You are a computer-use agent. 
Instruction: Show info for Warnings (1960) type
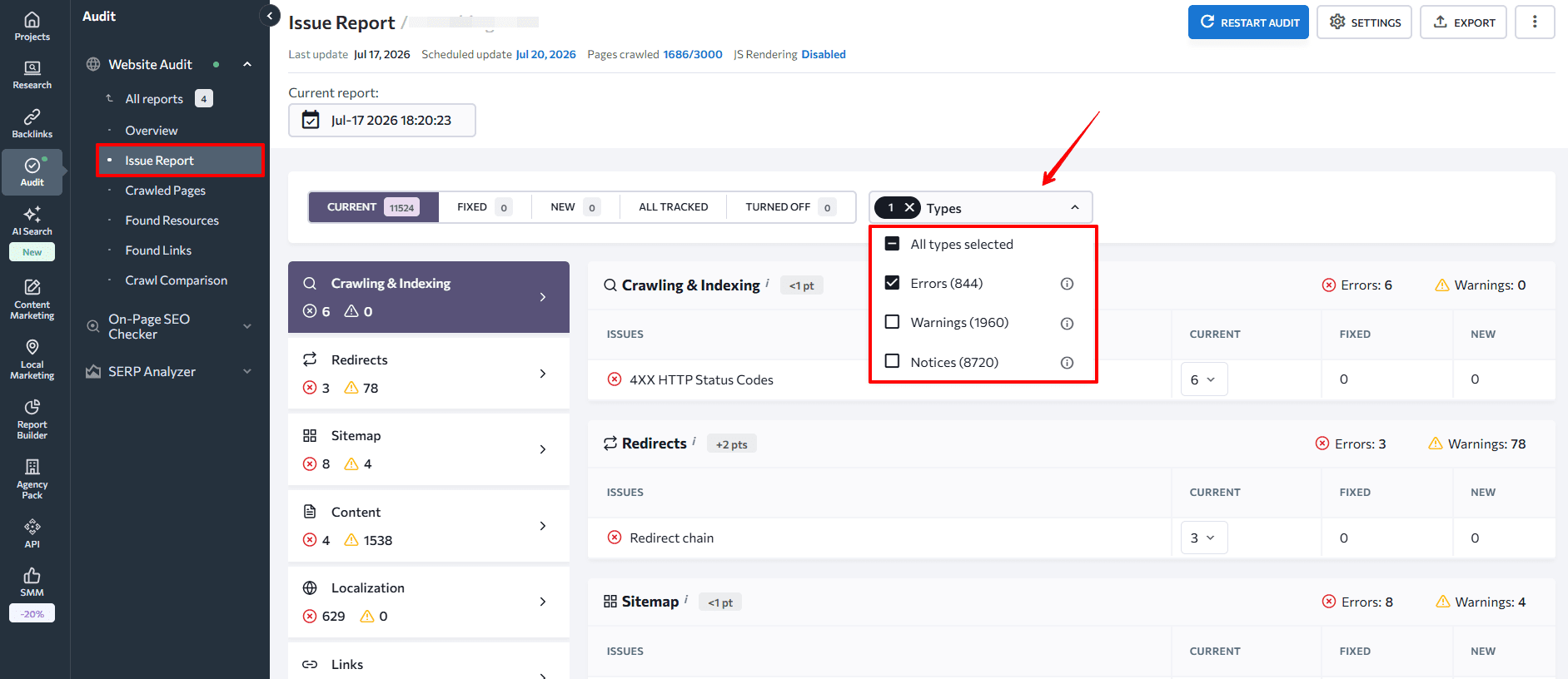pyautogui.click(x=1067, y=323)
